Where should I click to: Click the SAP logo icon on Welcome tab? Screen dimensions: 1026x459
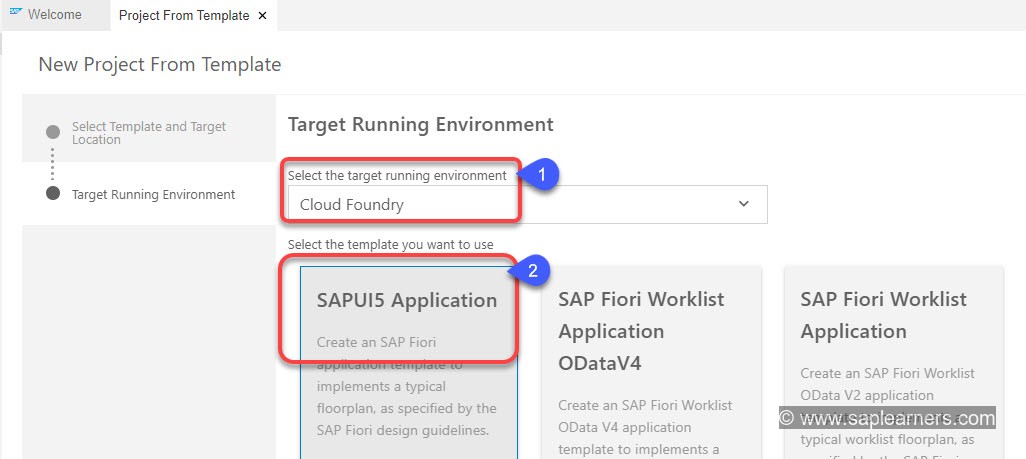point(16,13)
